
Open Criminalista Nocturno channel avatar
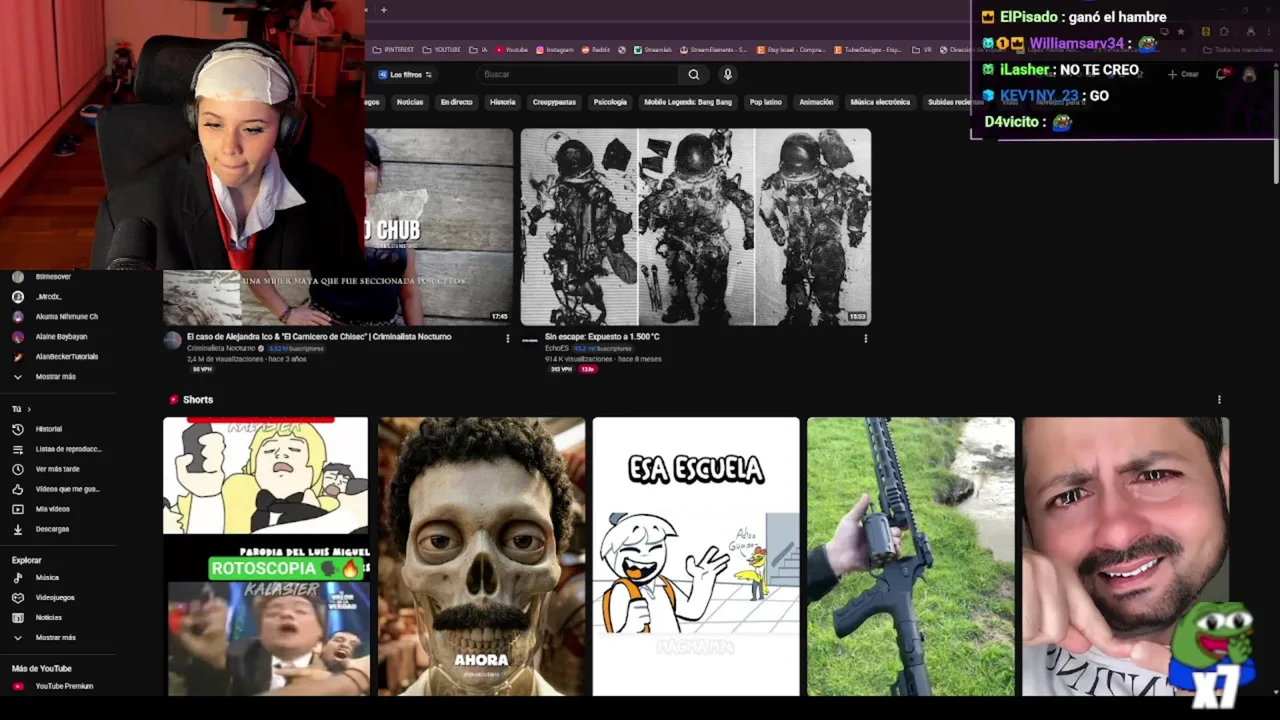[x=172, y=341]
